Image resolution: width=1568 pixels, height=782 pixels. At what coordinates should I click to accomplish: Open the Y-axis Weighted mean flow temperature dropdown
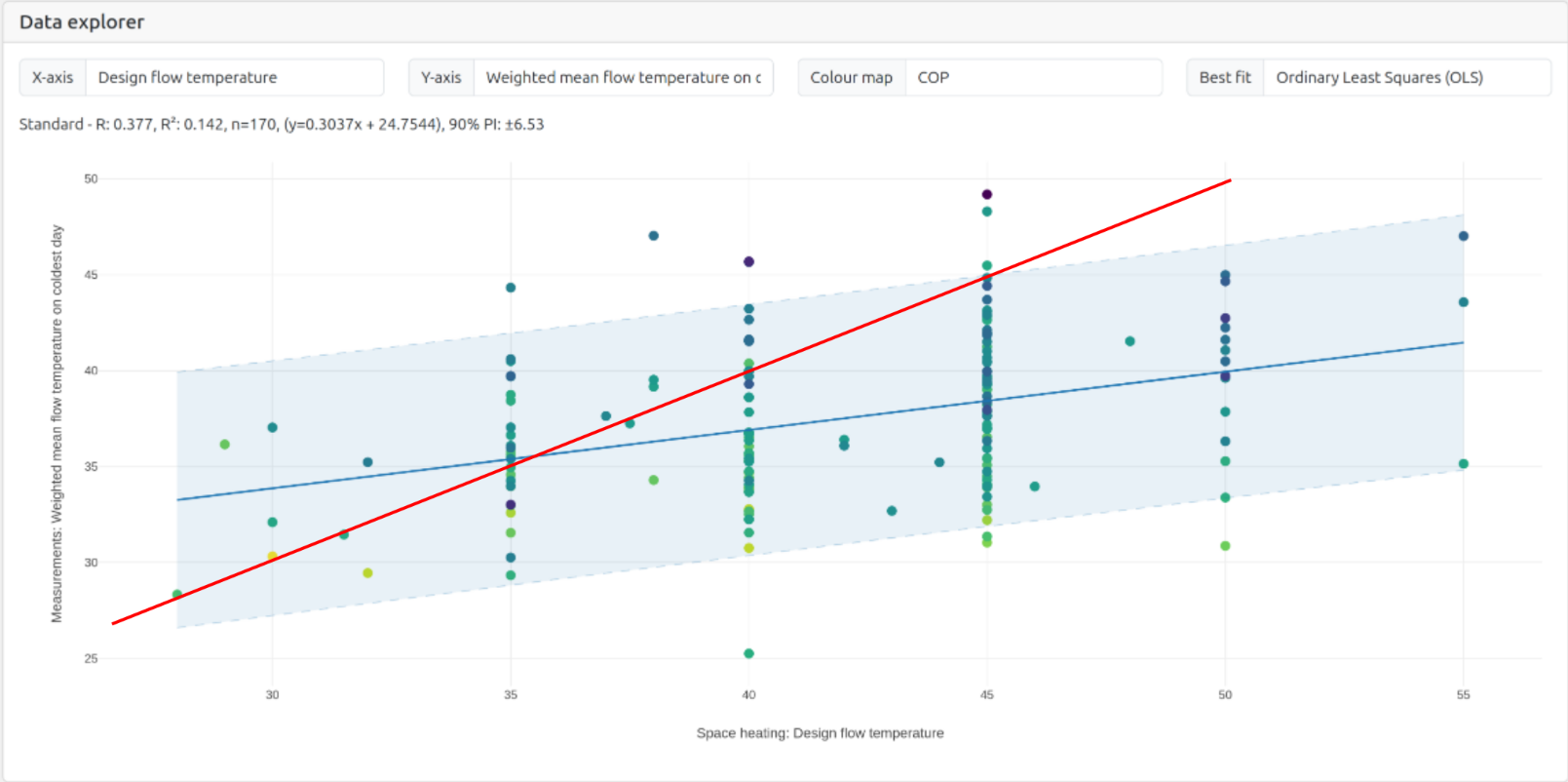pos(623,78)
